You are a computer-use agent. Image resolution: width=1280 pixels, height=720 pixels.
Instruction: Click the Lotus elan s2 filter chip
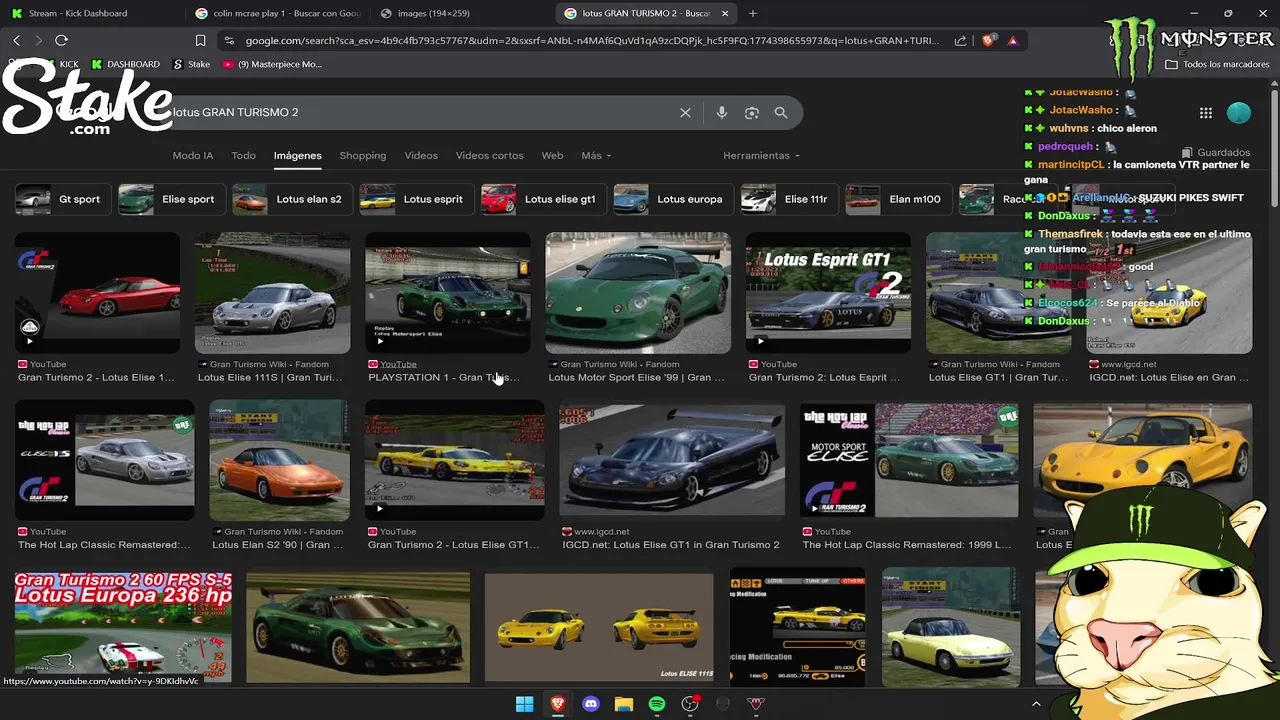291,199
